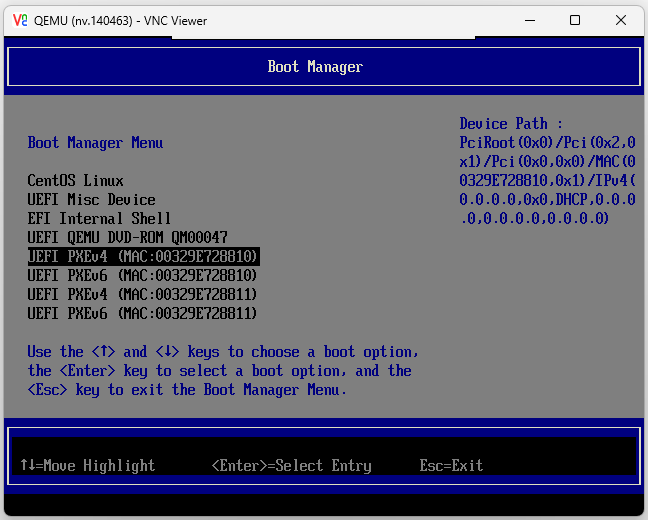Maximize the VNC Viewer window
The image size is (648, 520).
pyautogui.click(x=575, y=20)
